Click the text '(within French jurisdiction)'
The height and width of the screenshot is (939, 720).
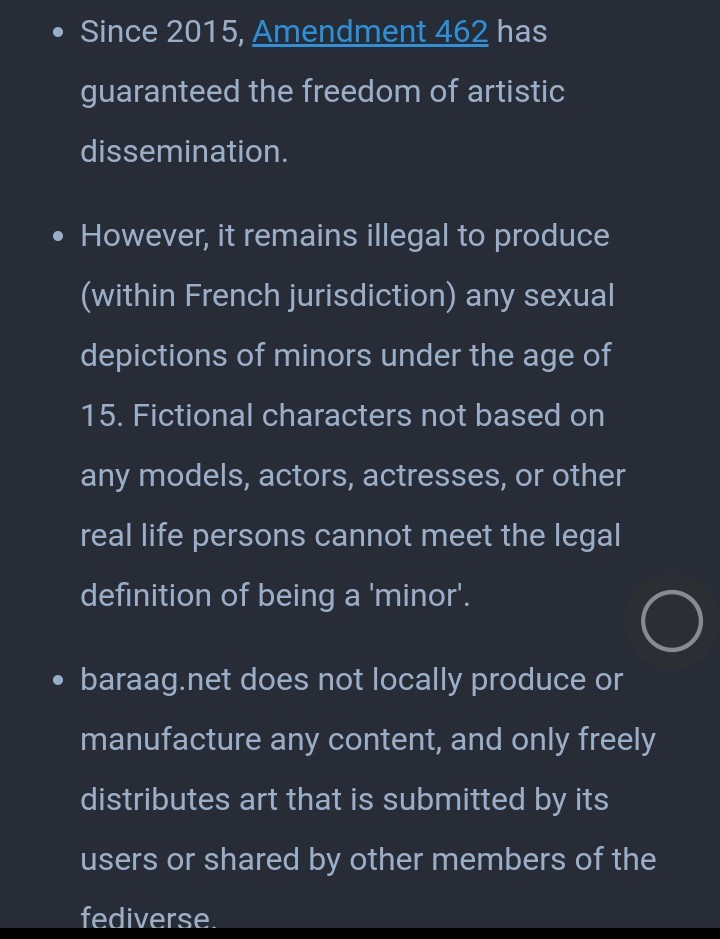point(268,296)
